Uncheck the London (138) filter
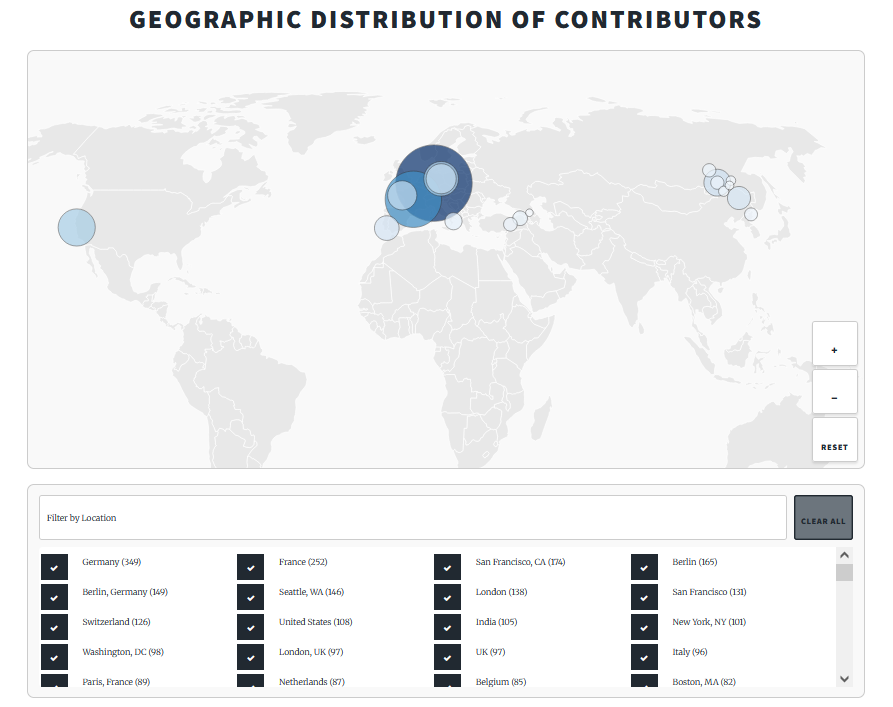 click(x=447, y=596)
